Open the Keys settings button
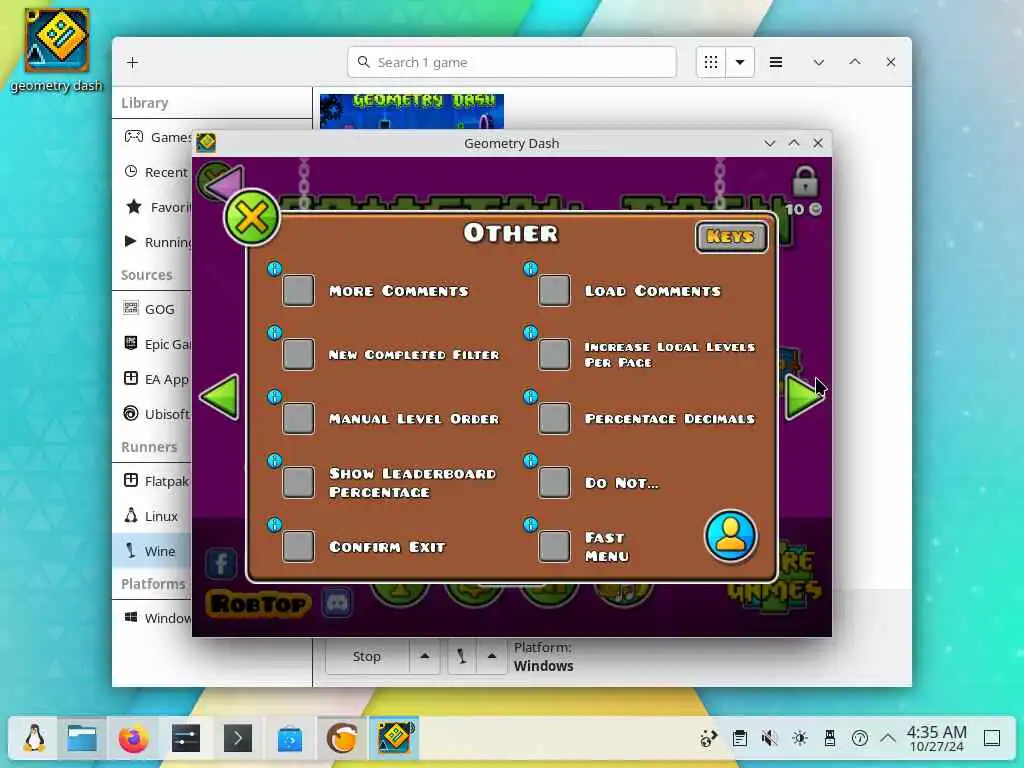This screenshot has width=1024, height=768. tap(731, 236)
